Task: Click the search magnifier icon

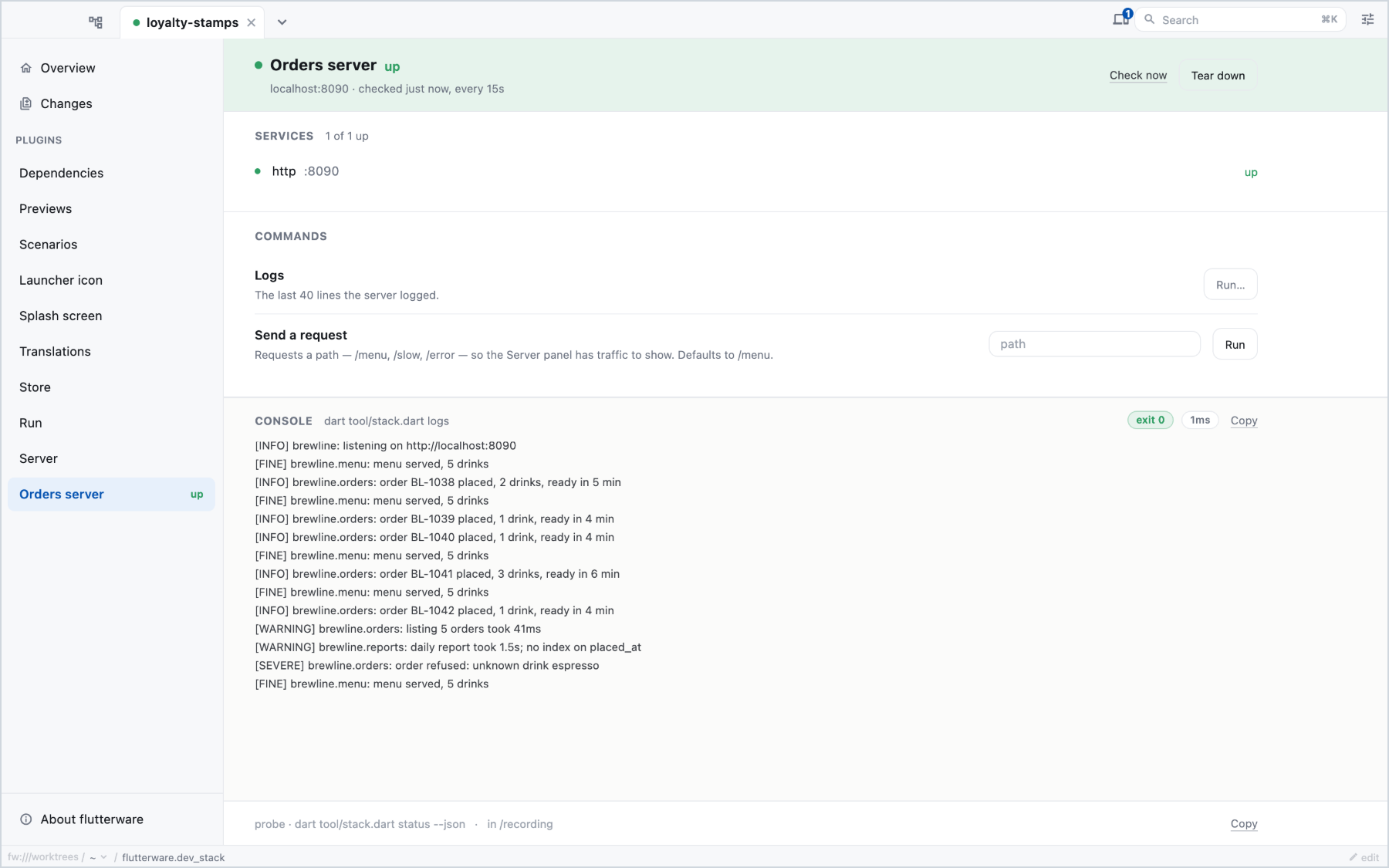Action: click(x=1149, y=19)
